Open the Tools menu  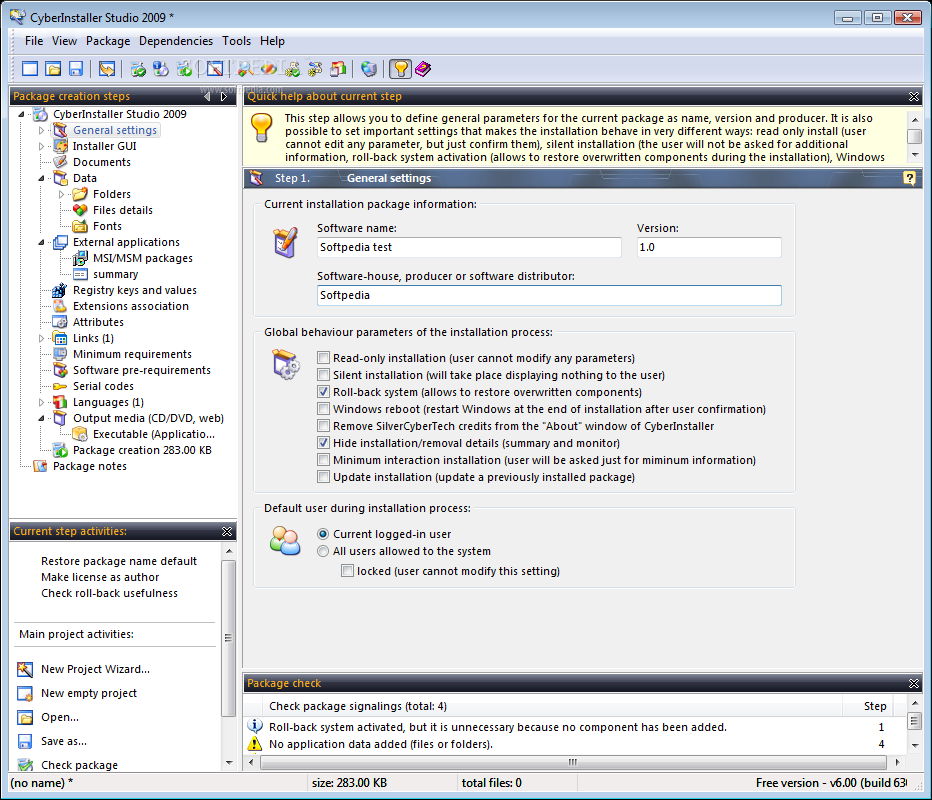point(237,41)
